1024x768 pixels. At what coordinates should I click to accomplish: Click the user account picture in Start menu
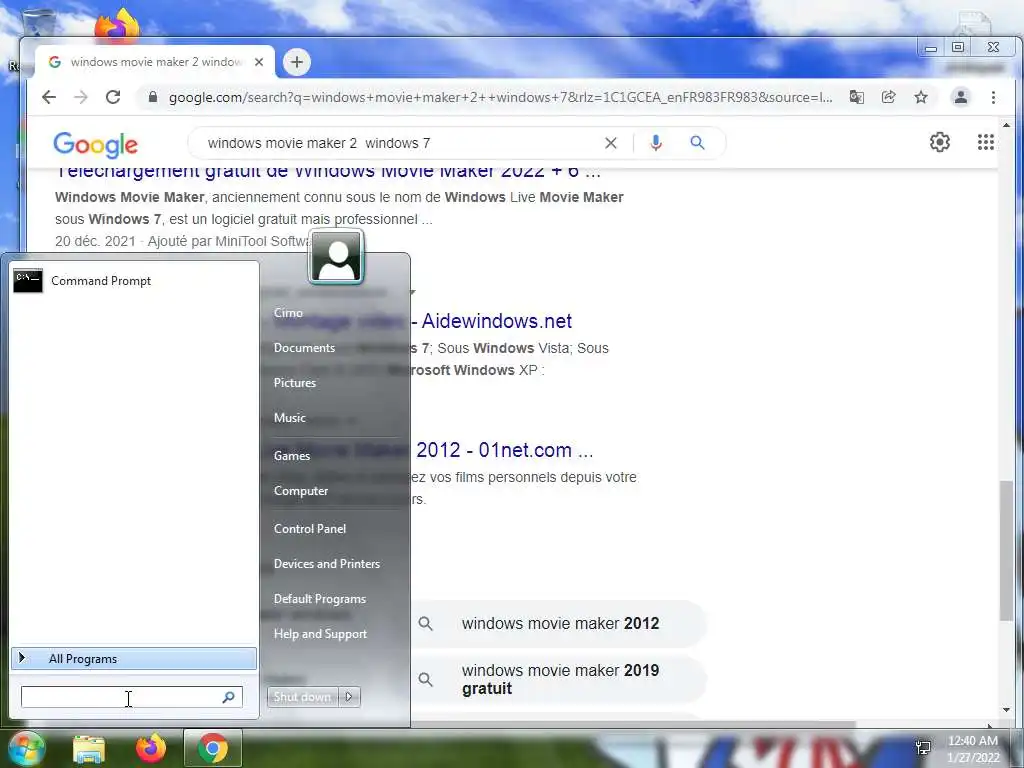pos(336,257)
